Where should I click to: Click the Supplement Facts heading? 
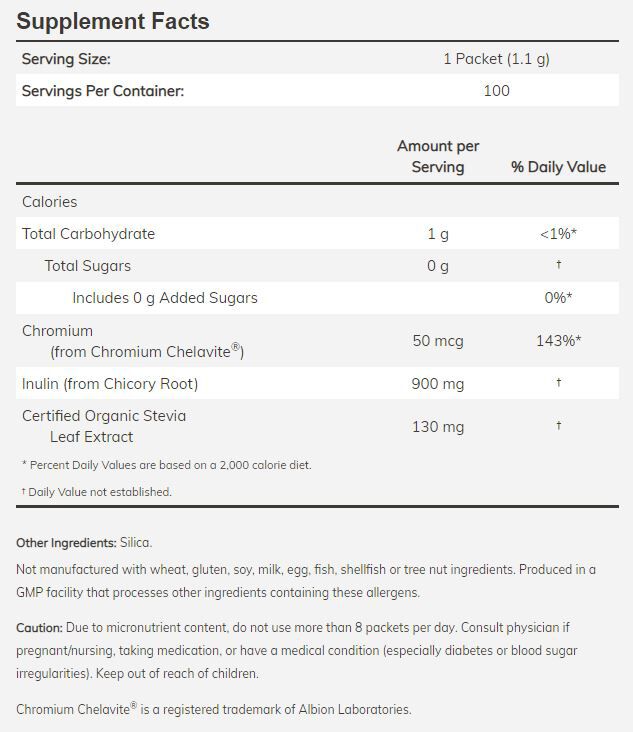(113, 21)
